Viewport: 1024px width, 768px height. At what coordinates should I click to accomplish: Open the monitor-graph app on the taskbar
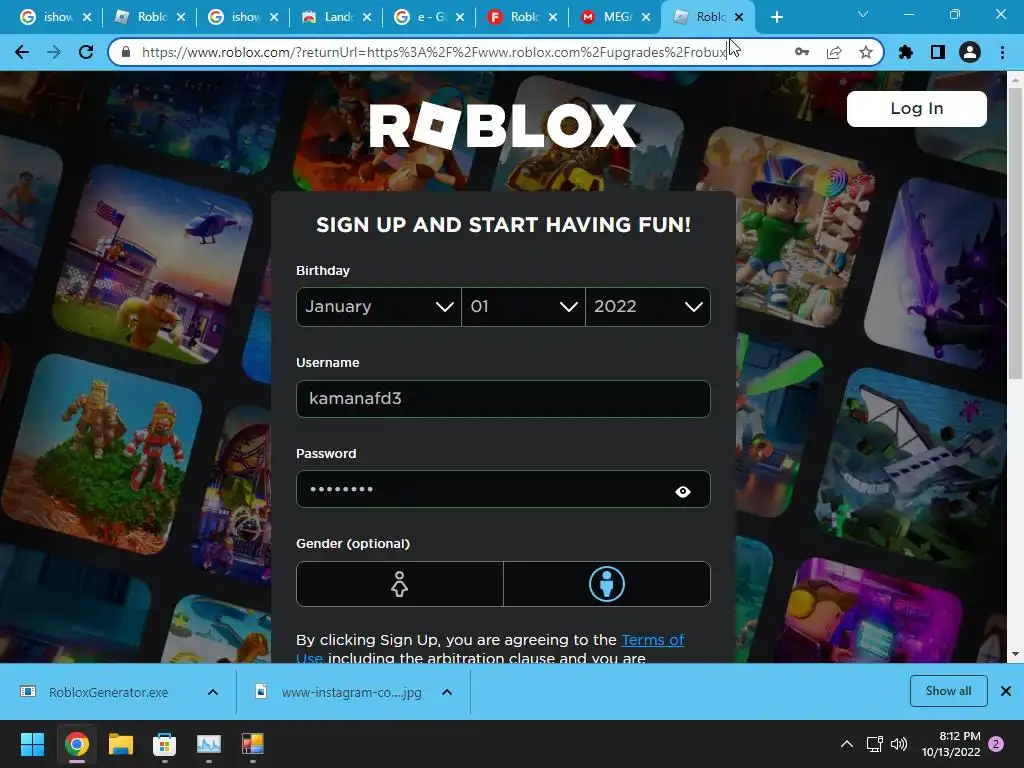coord(209,744)
